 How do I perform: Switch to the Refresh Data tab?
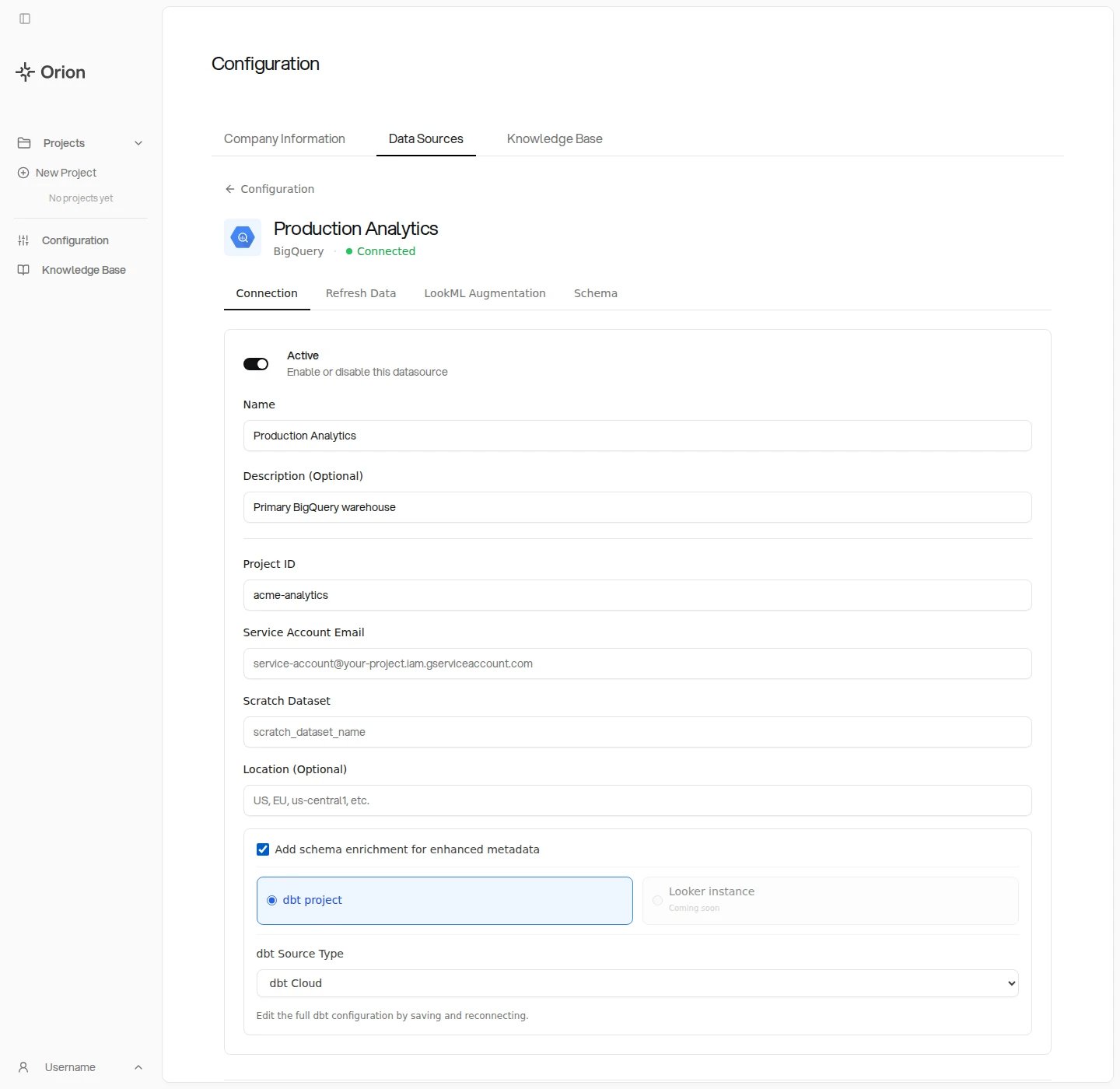361,293
